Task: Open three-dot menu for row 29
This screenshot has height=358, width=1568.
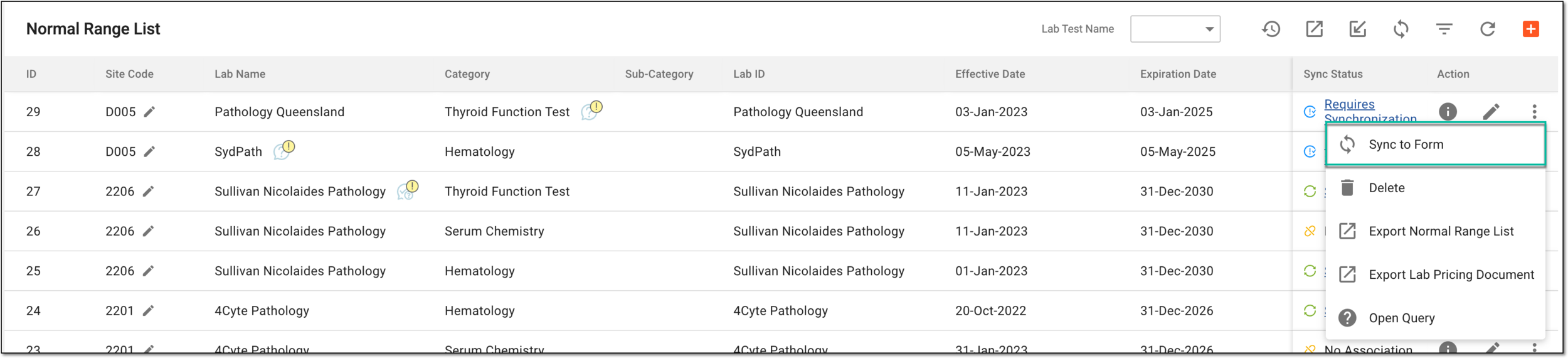Action: 1534,112
